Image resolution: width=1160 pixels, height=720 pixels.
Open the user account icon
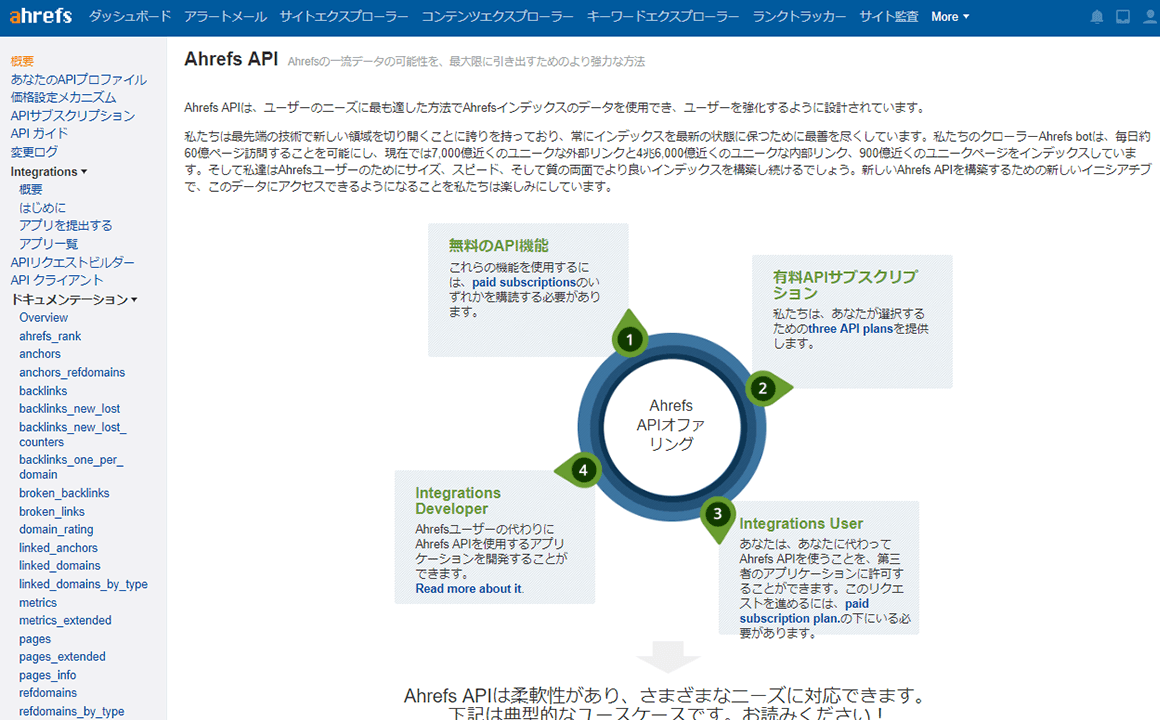click(x=1148, y=17)
